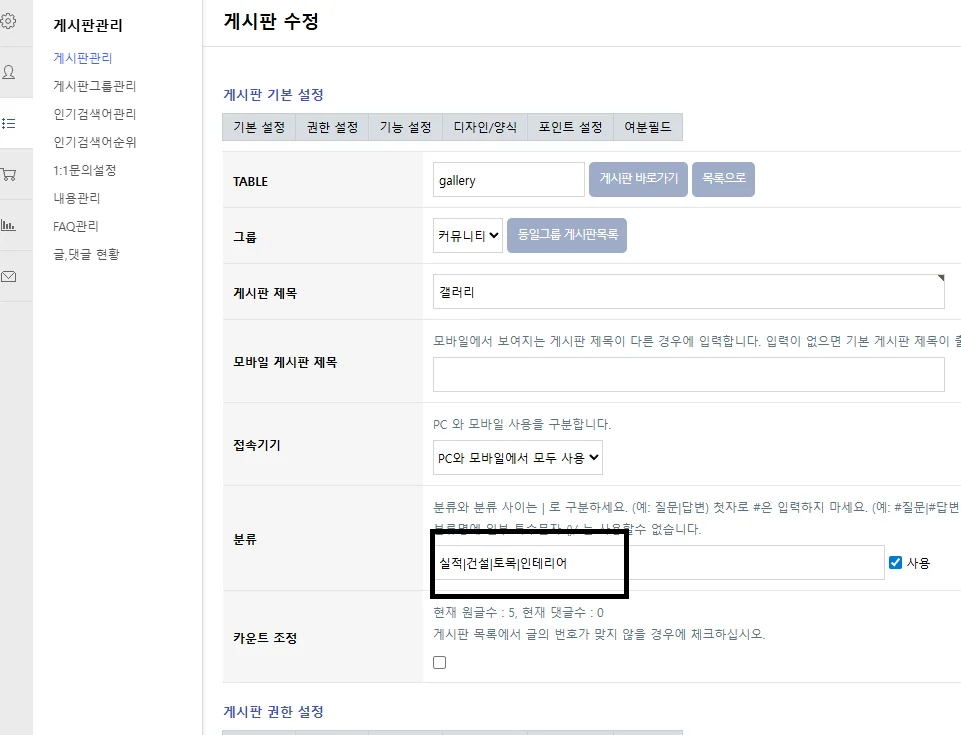
Task: Click the 목록으로 button
Action: (723, 179)
